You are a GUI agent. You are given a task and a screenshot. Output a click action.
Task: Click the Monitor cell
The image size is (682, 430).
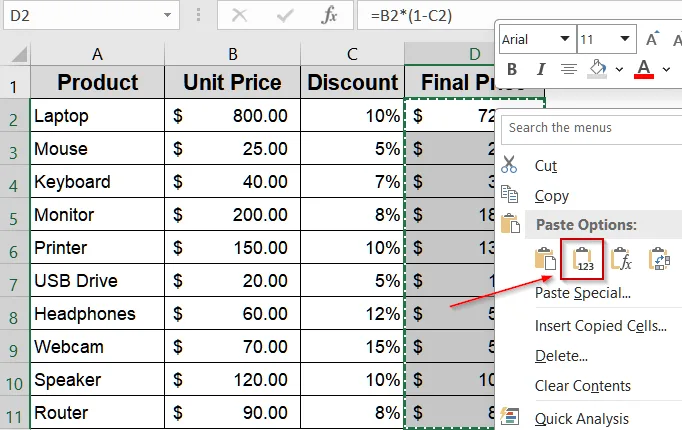click(x=97, y=215)
